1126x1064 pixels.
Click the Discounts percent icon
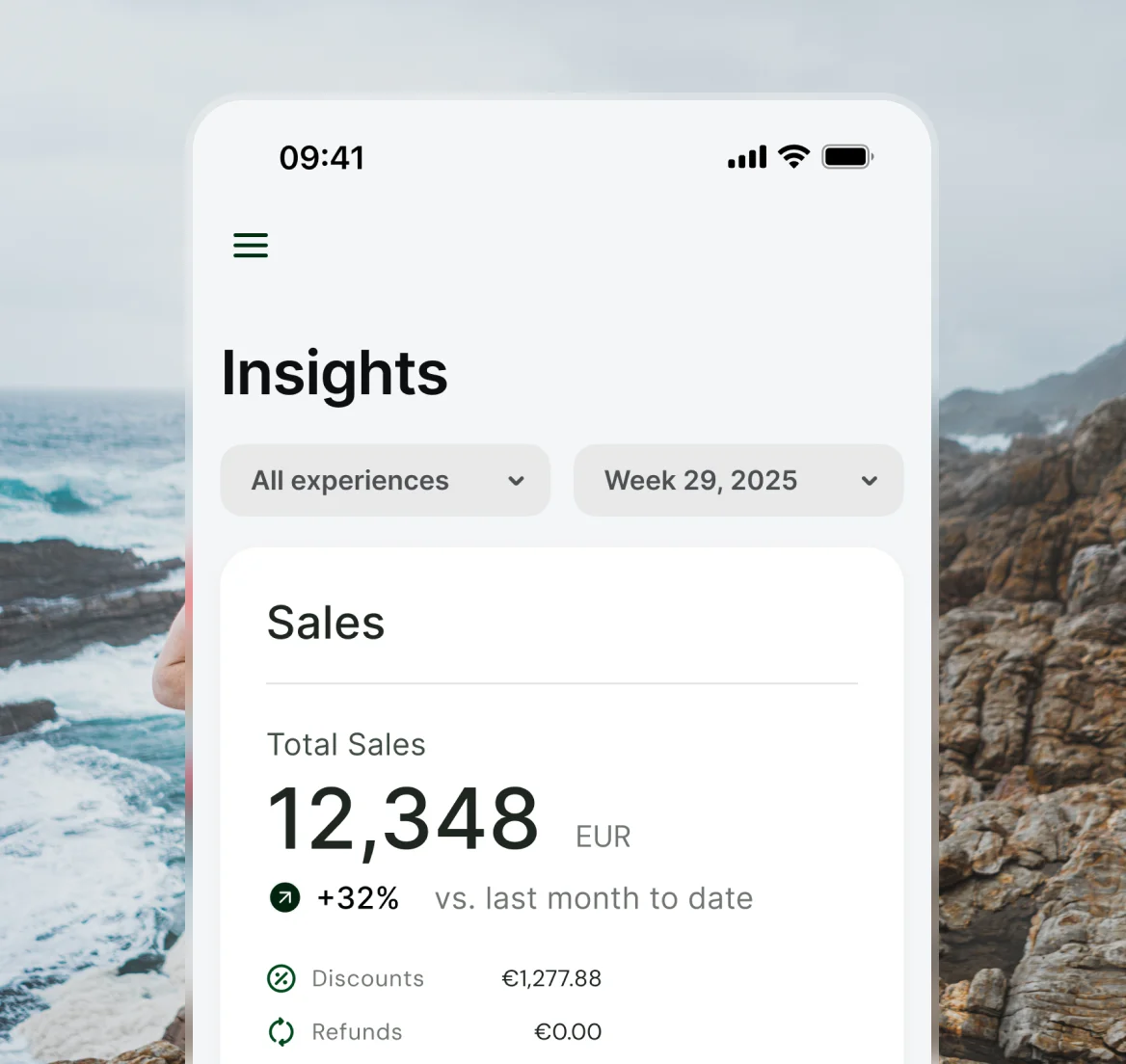pos(281,978)
